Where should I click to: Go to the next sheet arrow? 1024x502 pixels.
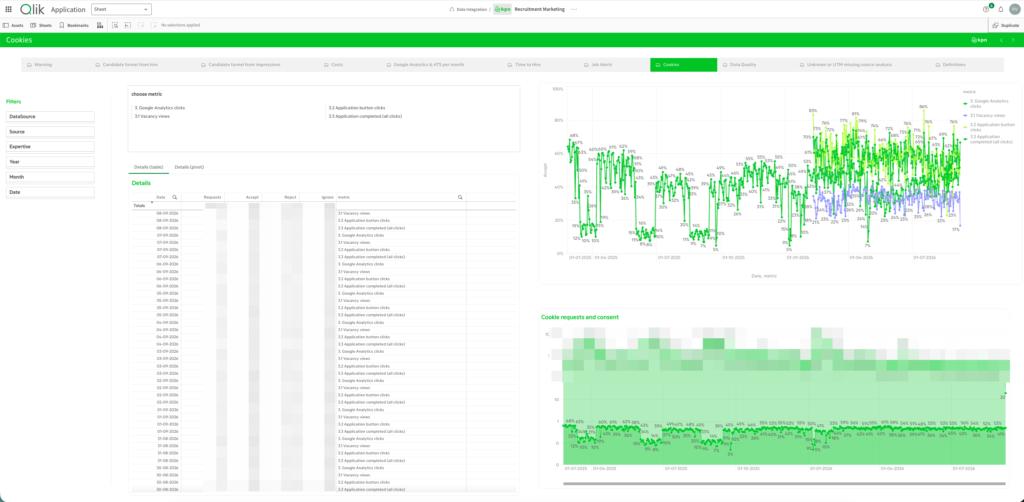1013,40
